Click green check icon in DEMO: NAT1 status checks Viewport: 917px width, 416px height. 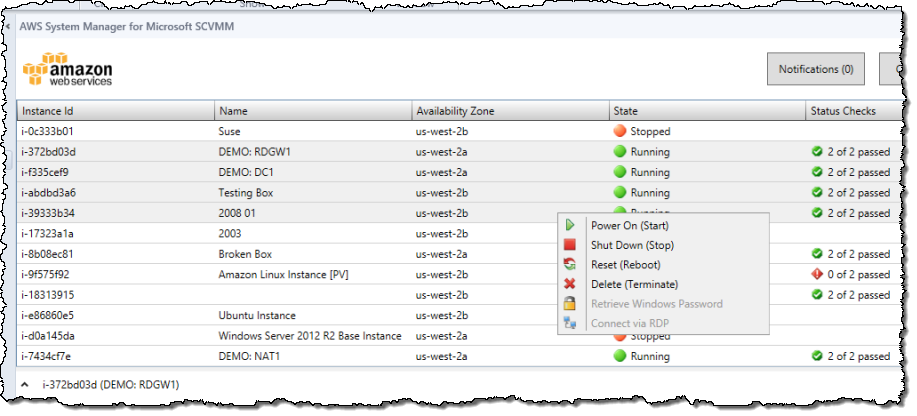coord(817,356)
